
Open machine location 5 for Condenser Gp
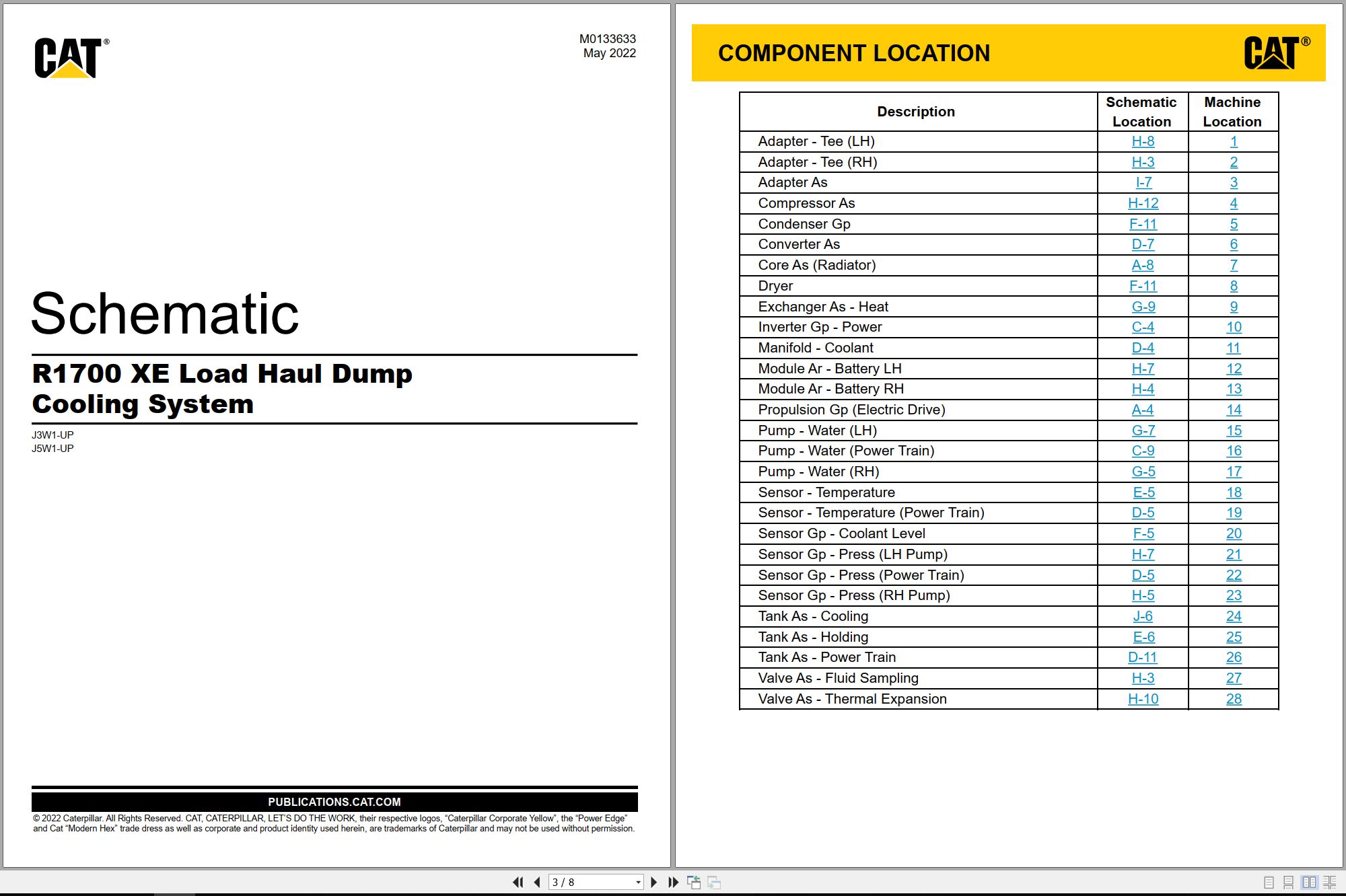pyautogui.click(x=1234, y=224)
